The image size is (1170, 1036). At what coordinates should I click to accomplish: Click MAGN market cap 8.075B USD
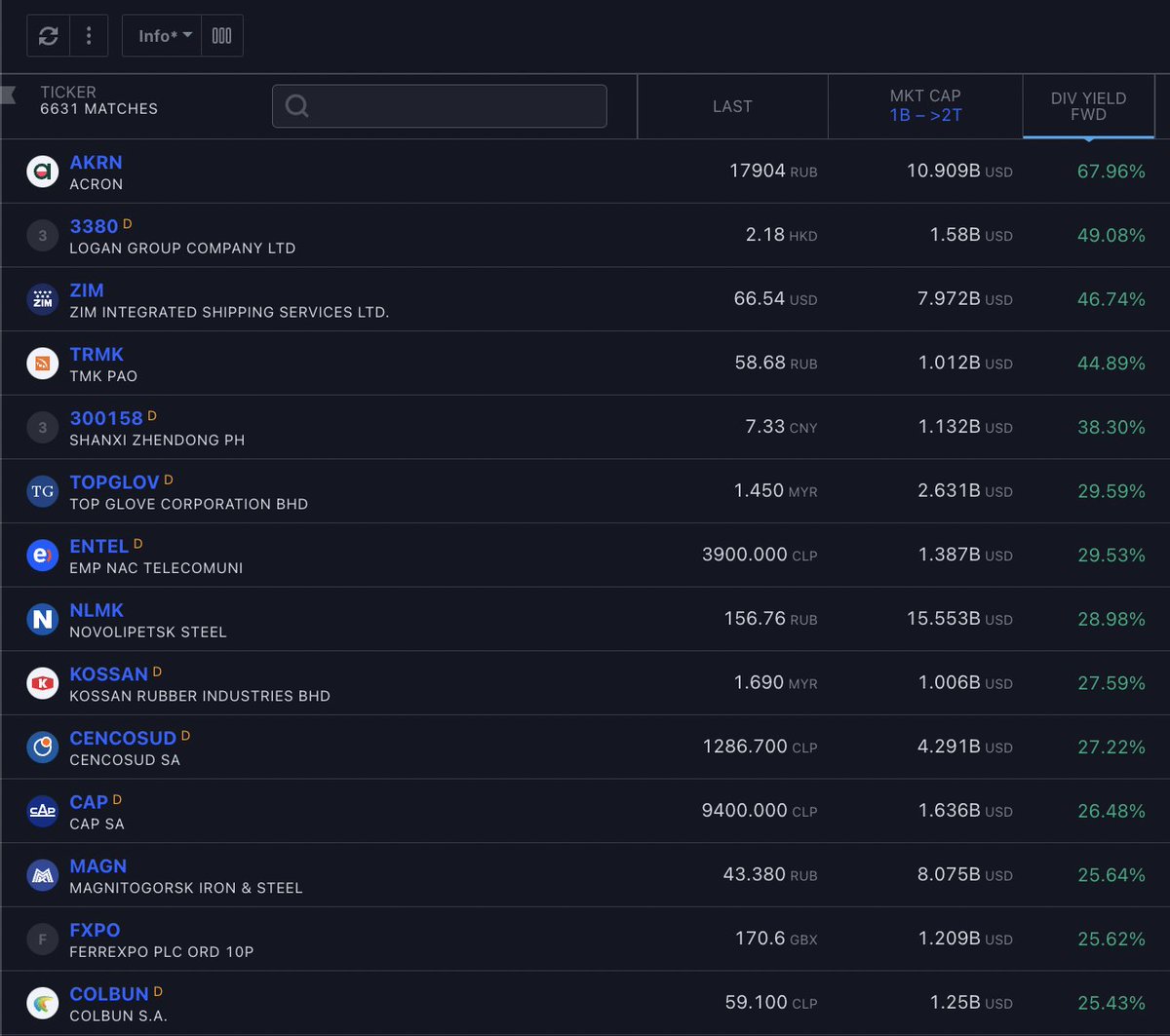[x=965, y=875]
